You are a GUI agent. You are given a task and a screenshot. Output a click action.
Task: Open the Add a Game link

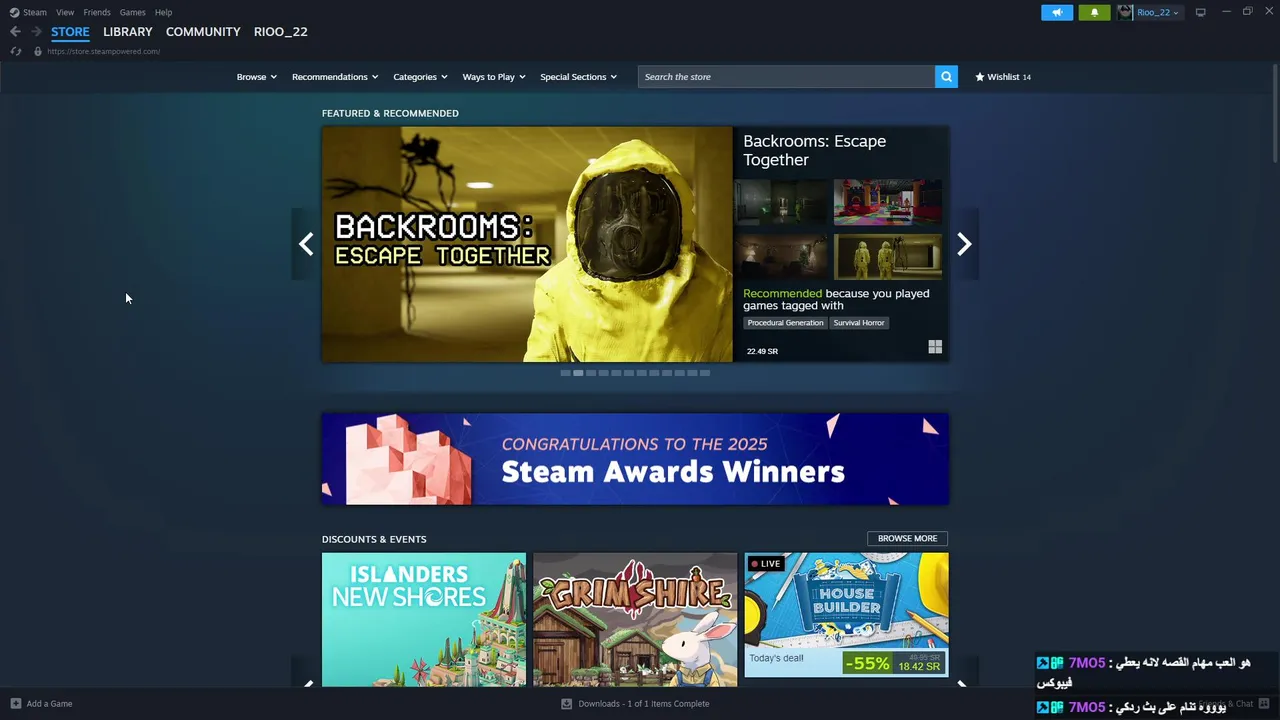[49, 704]
